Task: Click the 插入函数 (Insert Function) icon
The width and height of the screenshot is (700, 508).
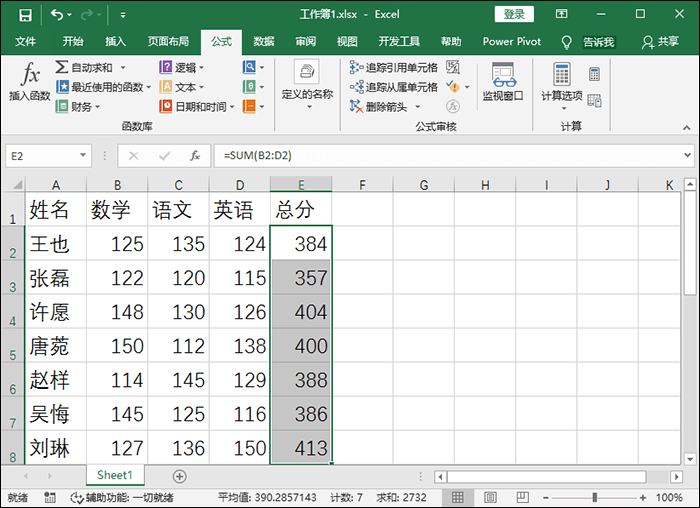Action: (x=30, y=82)
